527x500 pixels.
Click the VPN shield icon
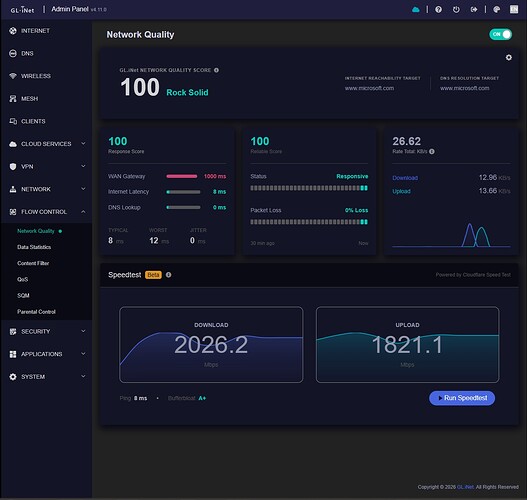13,166
